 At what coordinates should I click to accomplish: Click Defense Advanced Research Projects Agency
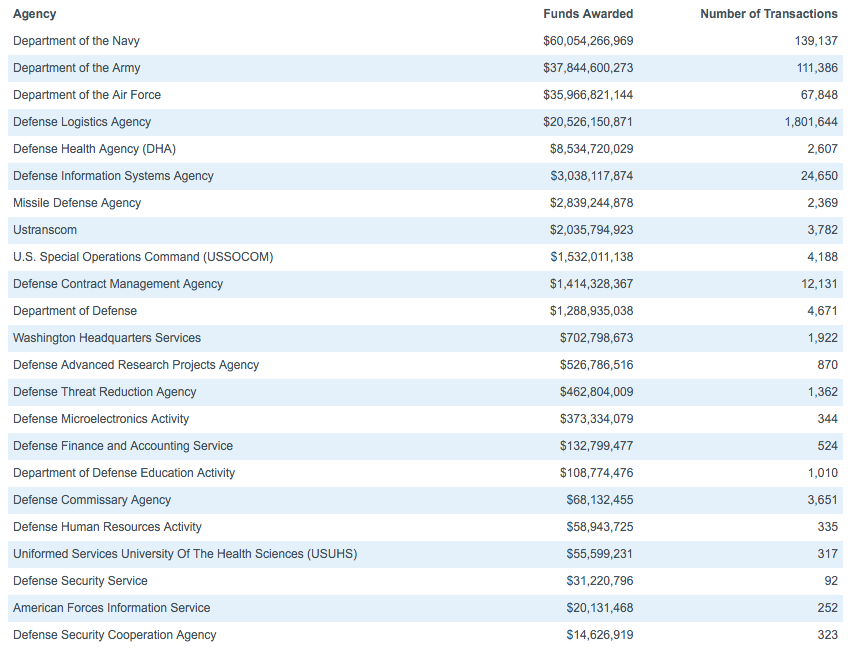pos(136,365)
